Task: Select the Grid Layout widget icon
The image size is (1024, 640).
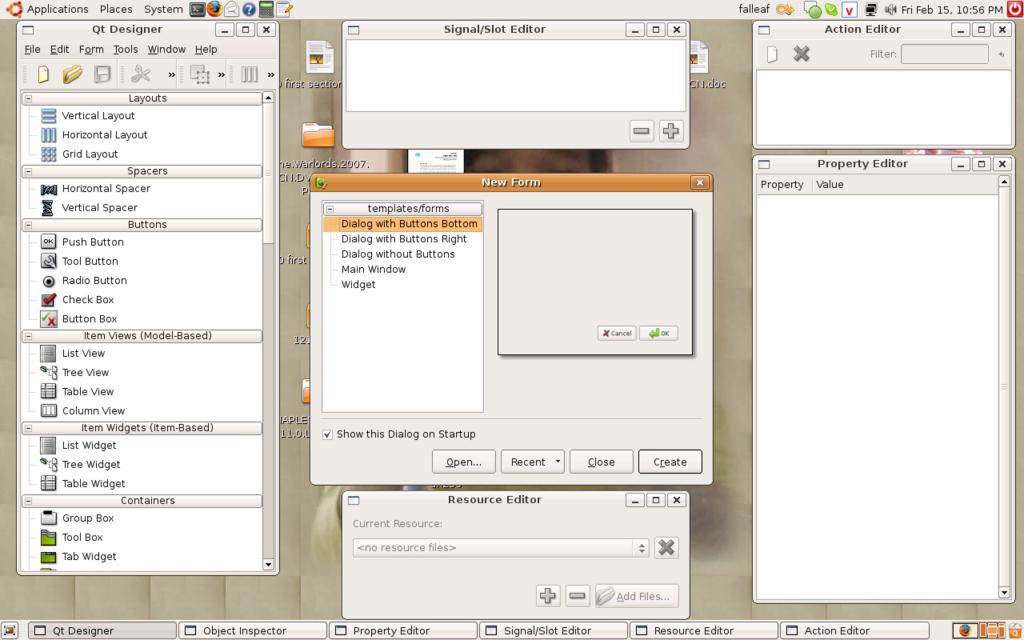Action: click(48, 154)
